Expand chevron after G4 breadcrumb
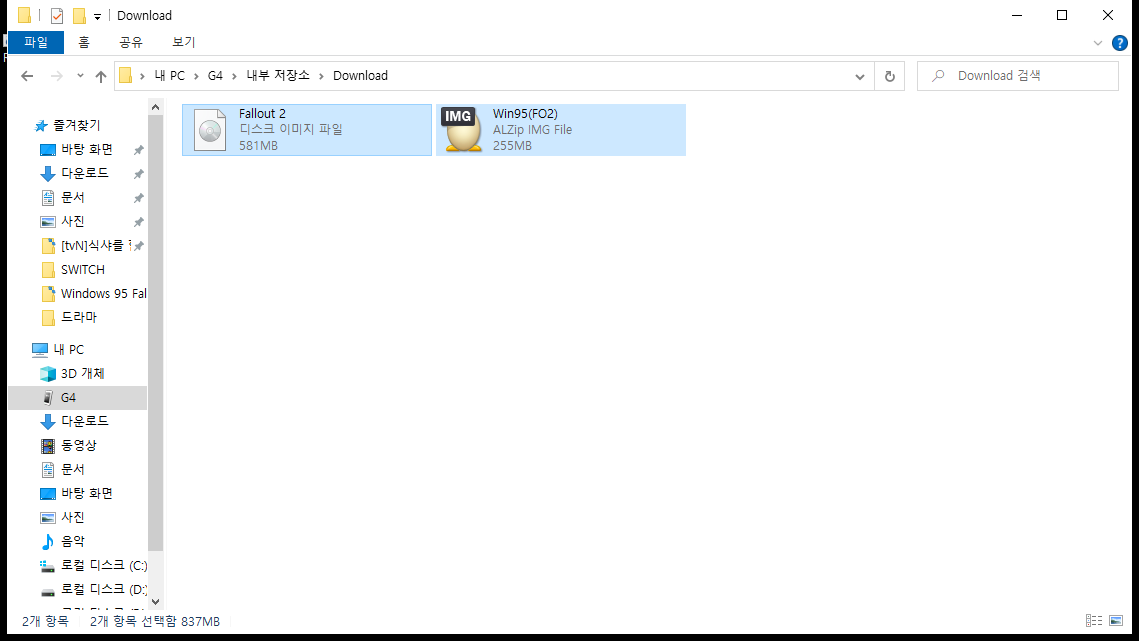This screenshot has height=641, width=1139. [x=234, y=76]
